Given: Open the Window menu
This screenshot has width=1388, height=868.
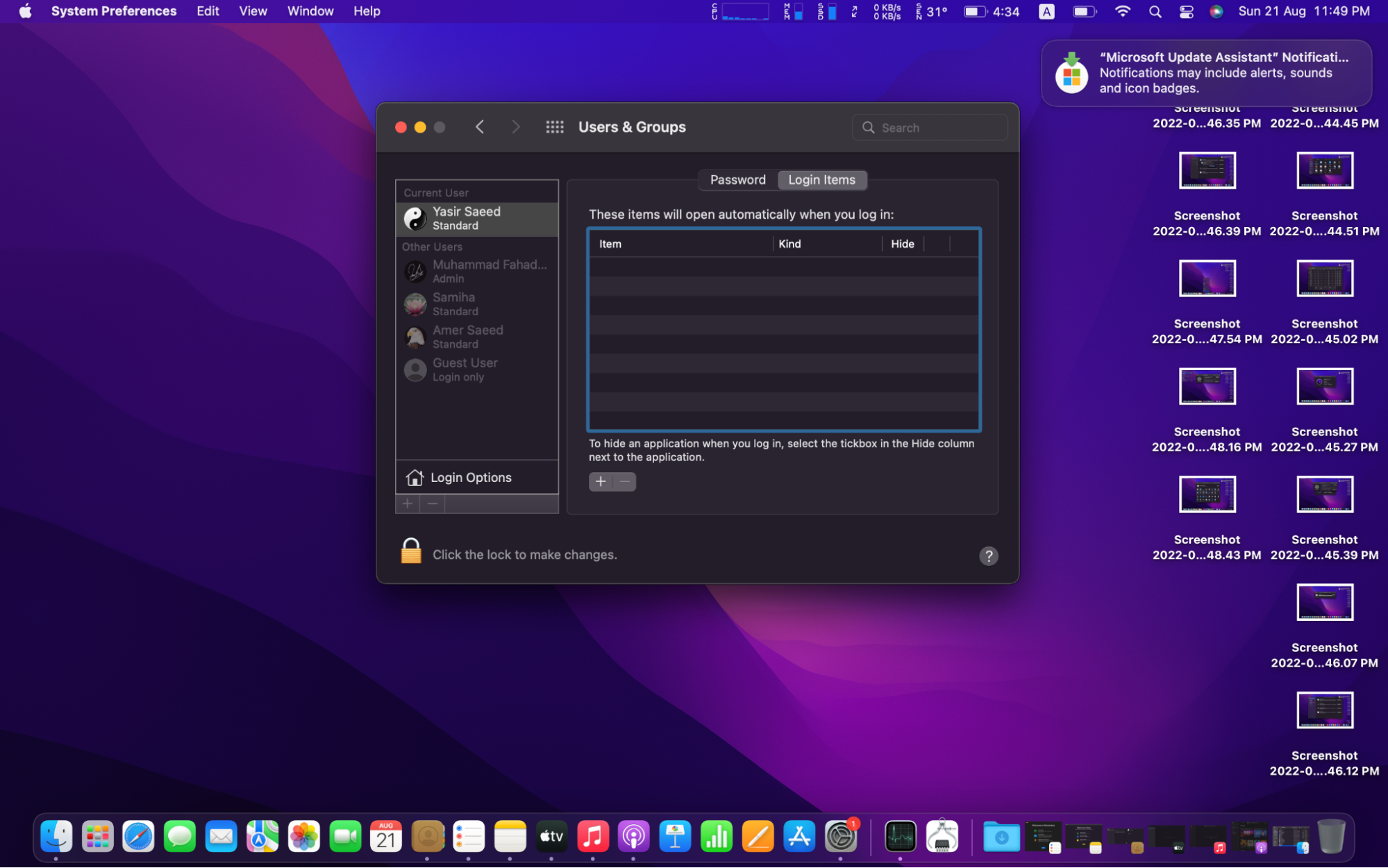Looking at the screenshot, I should (x=310, y=11).
